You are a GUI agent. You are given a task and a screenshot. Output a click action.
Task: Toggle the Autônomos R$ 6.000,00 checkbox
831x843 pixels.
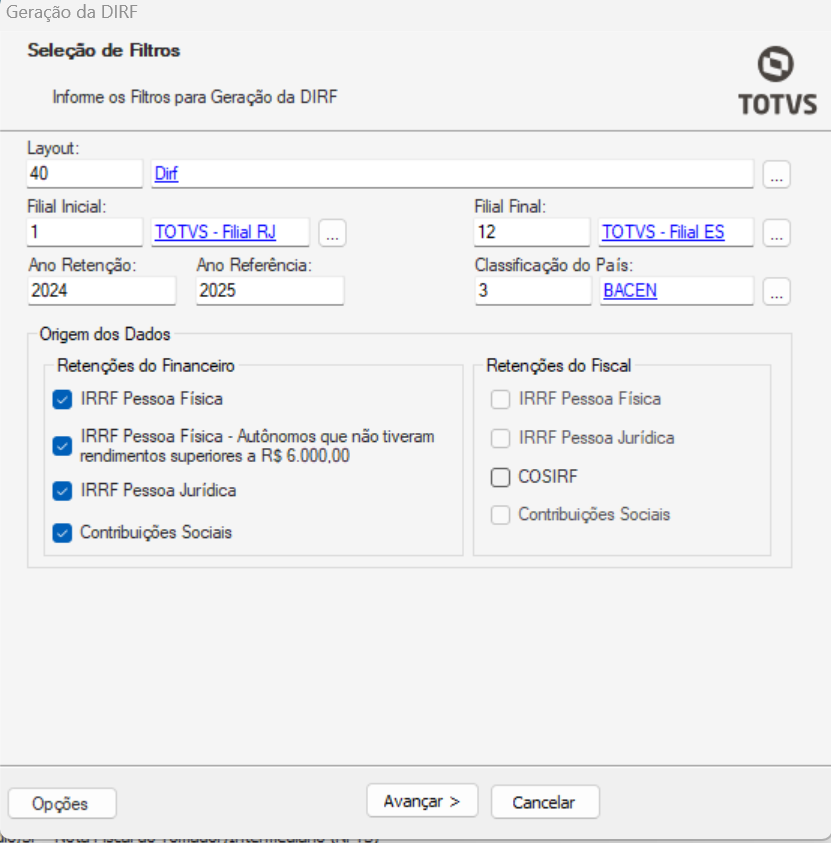pos(62,446)
